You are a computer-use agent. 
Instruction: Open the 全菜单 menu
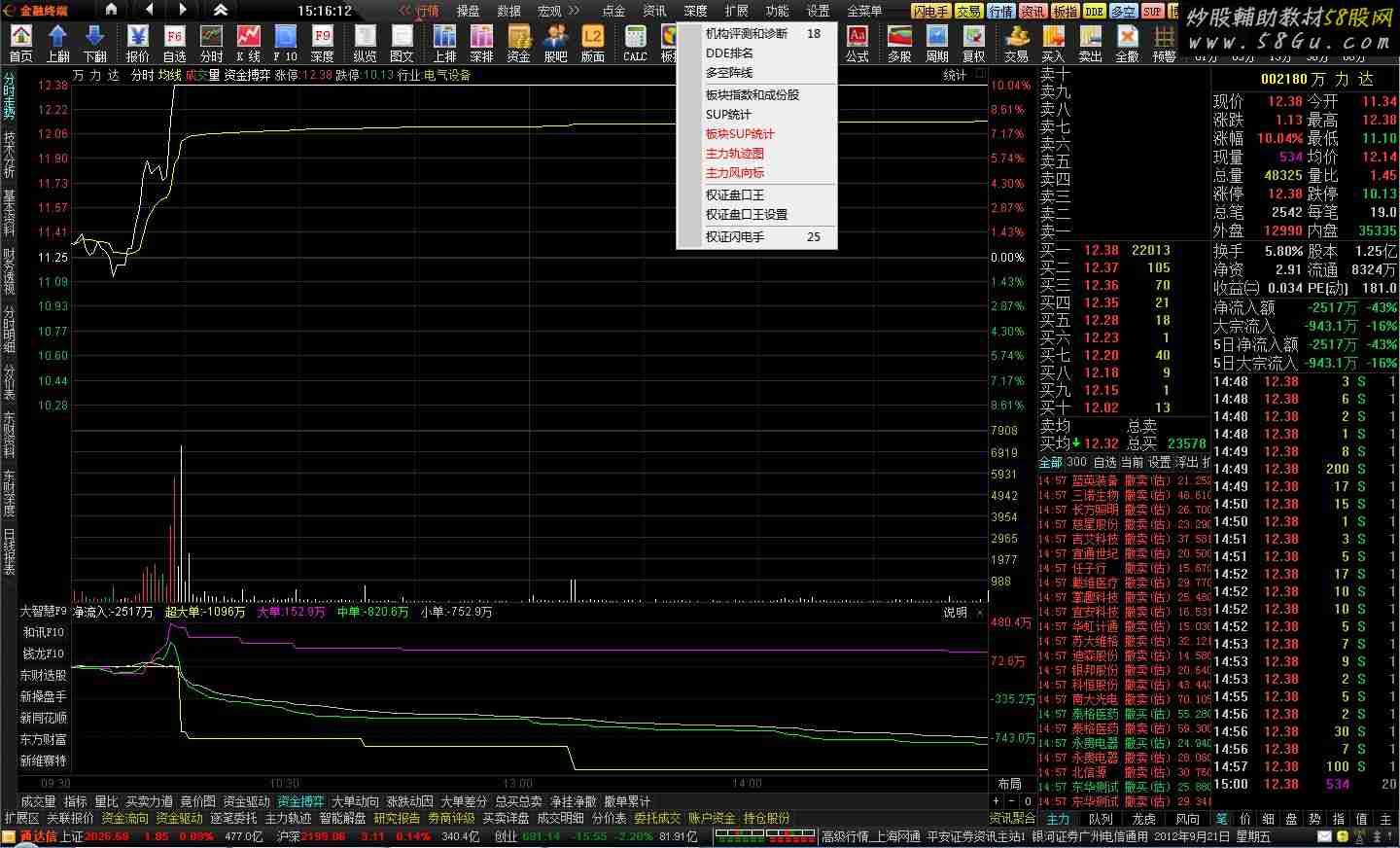864,11
